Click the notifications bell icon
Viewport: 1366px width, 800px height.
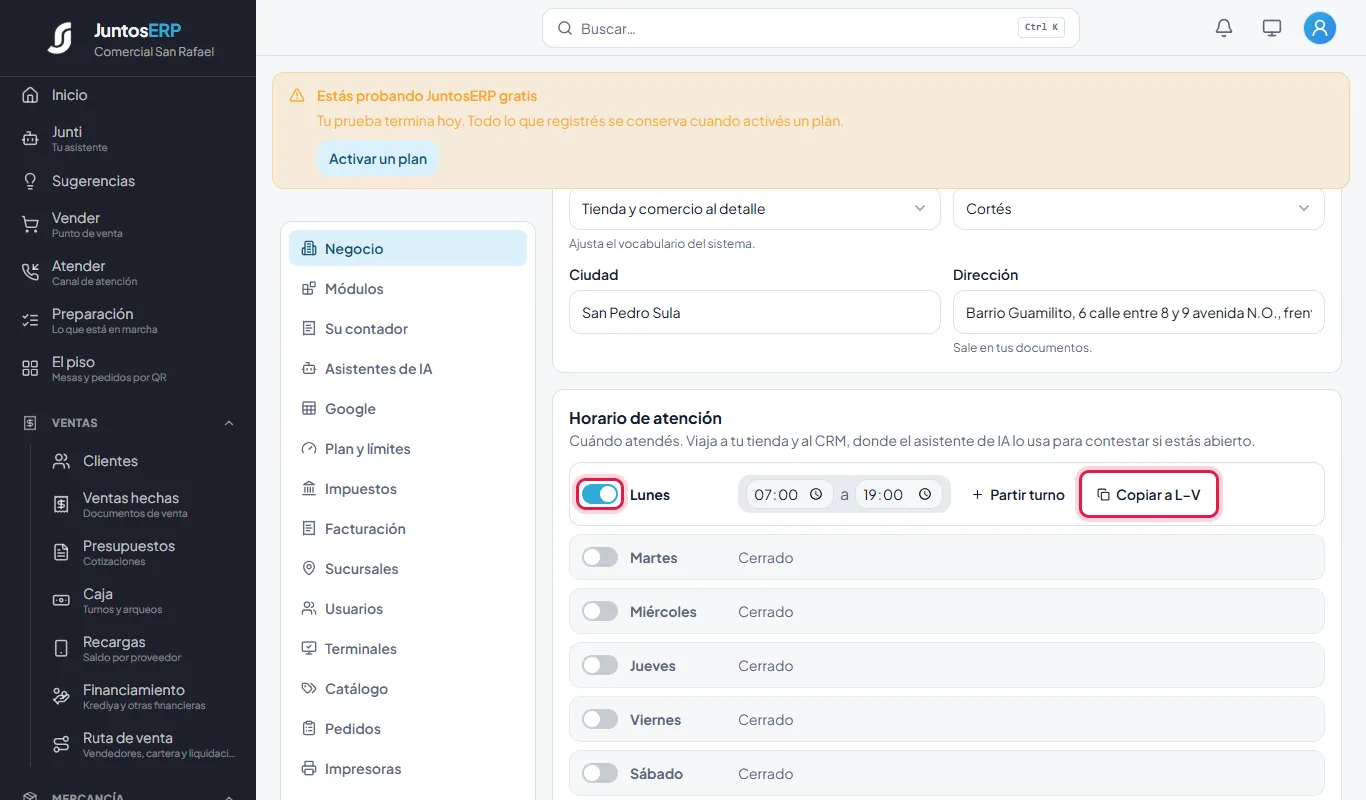tap(1224, 28)
